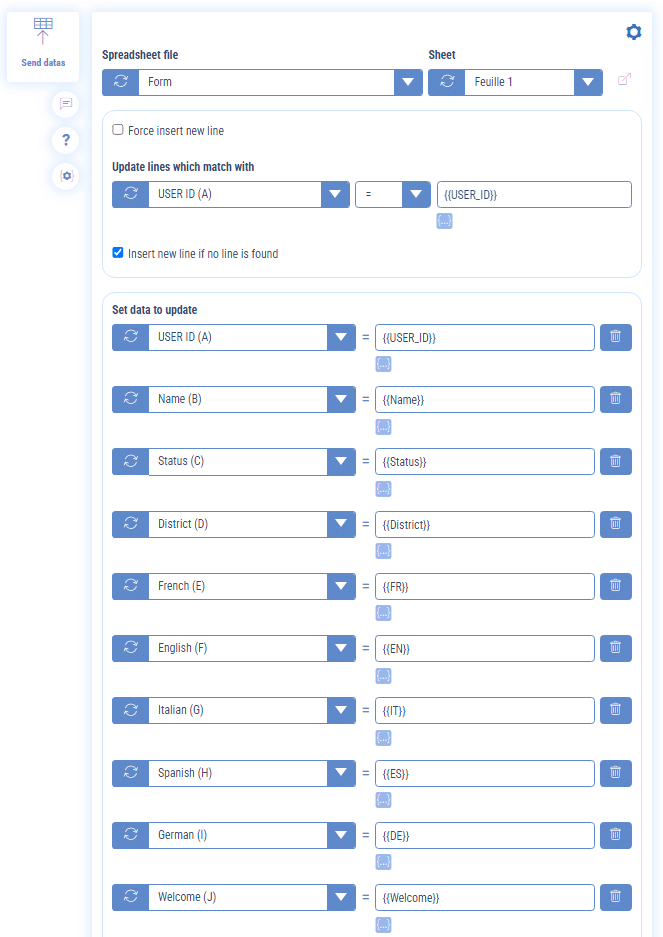The height and width of the screenshot is (937, 663).
Task: Insert variable below the {{Status}} field
Action: (x=383, y=489)
